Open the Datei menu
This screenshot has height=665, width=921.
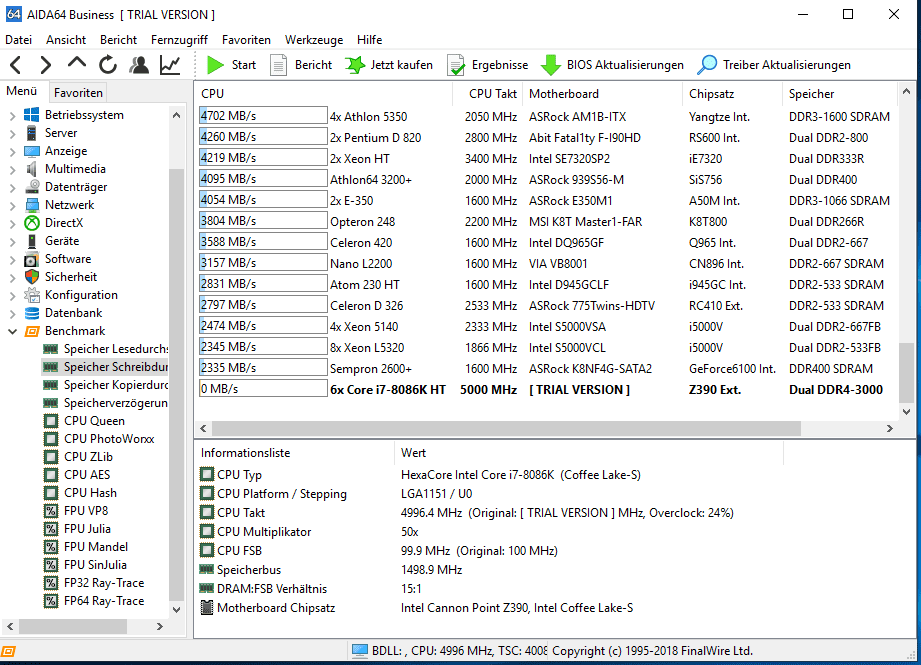18,40
